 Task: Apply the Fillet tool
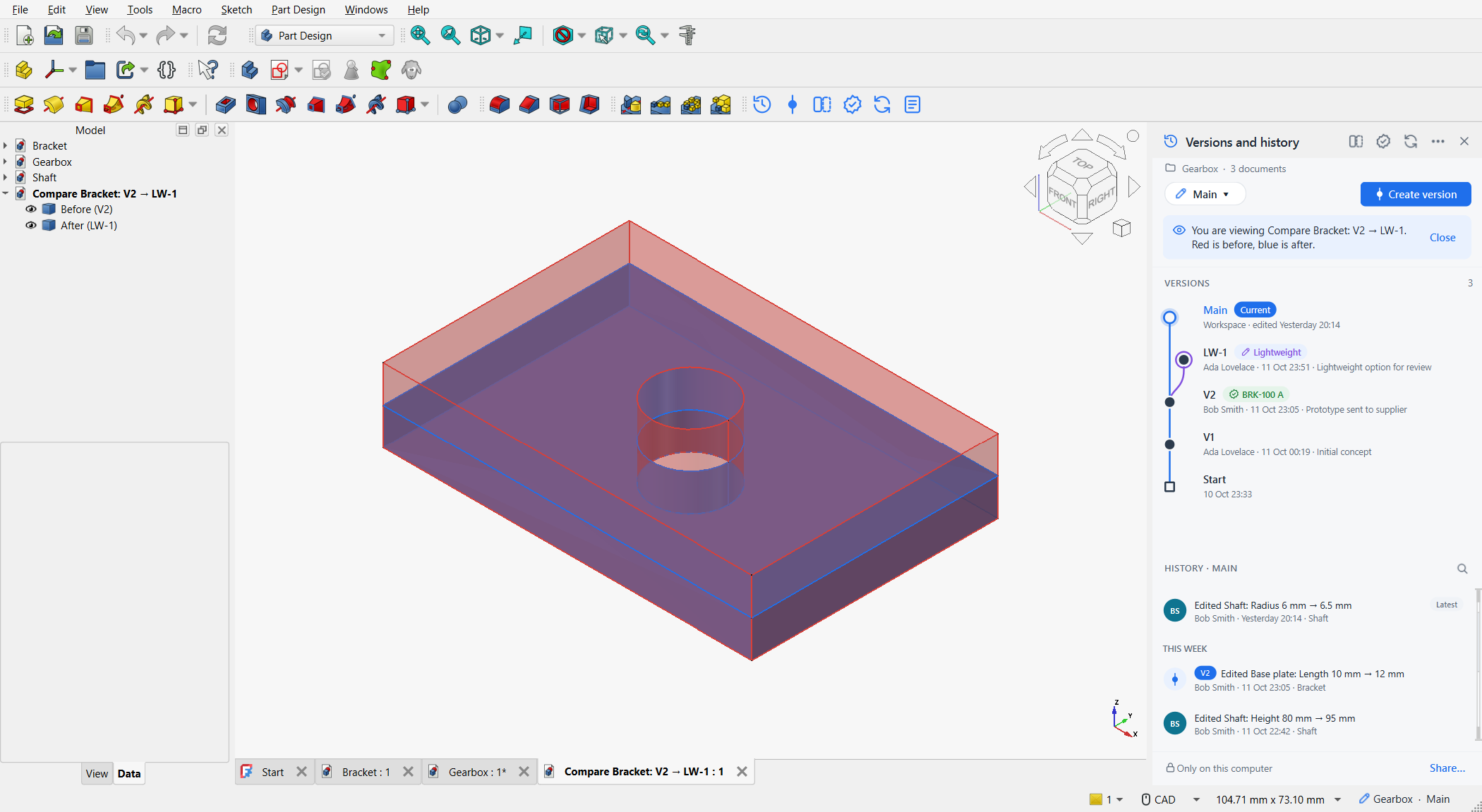coord(499,104)
